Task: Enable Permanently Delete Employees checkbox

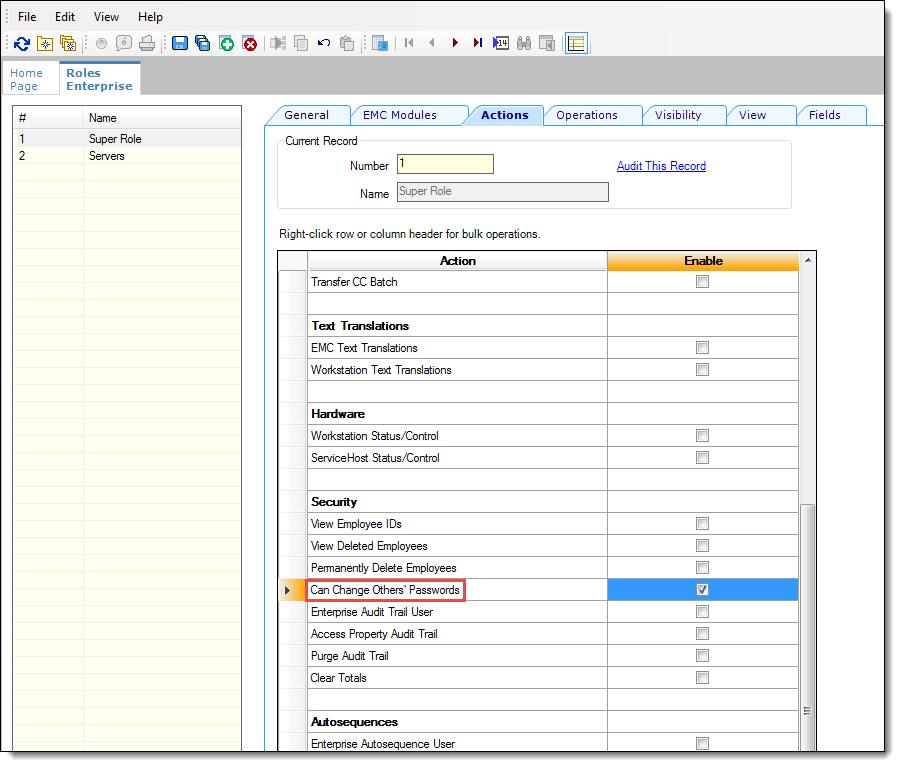Action: click(x=702, y=567)
